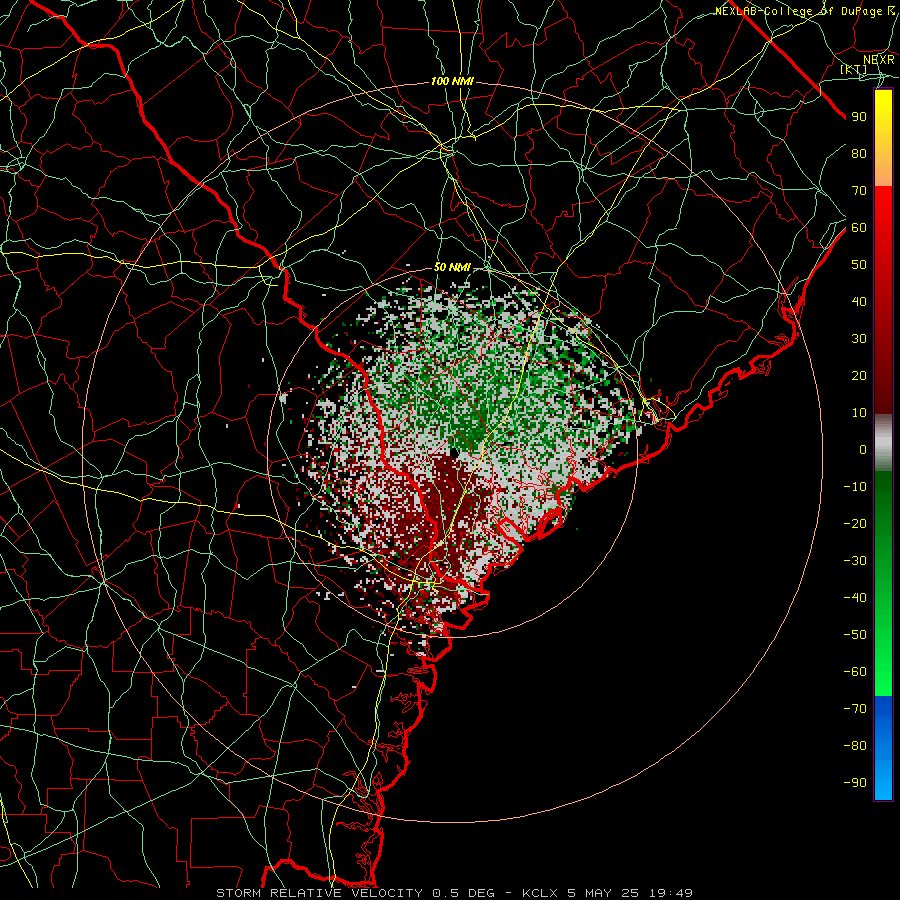Click the 30 value on the velocity scale
This screenshot has width=900, height=900.
859,339
